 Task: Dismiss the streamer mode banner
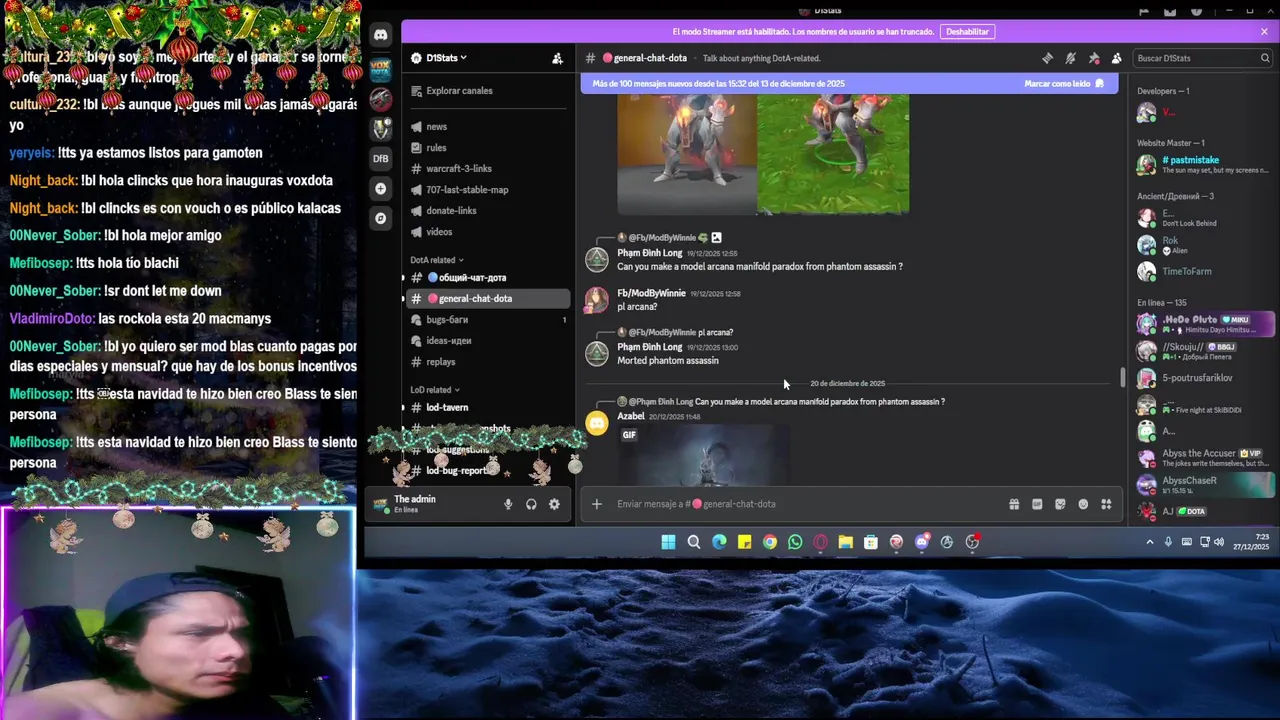point(1264,32)
